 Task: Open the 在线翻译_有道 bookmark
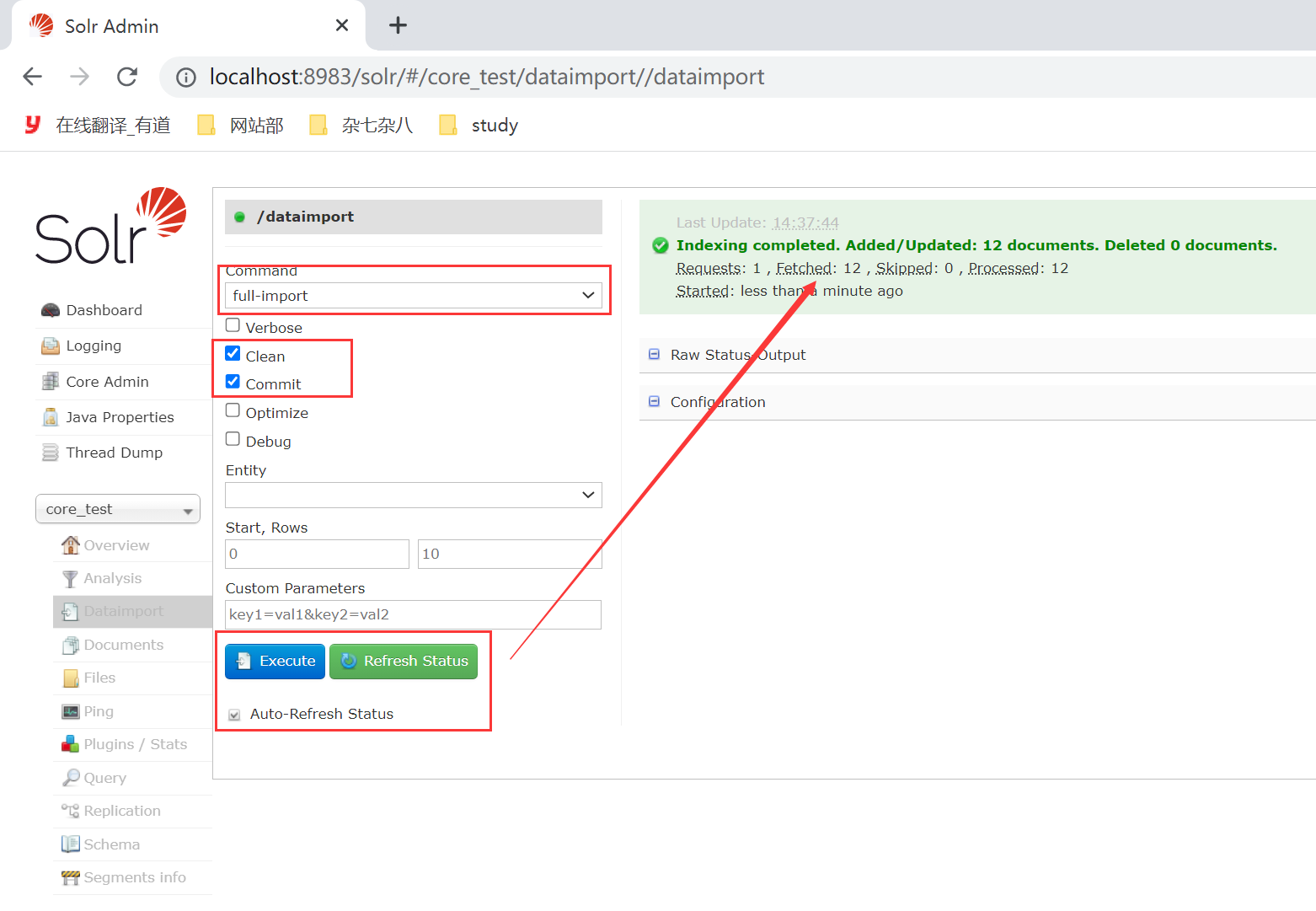coord(98,126)
